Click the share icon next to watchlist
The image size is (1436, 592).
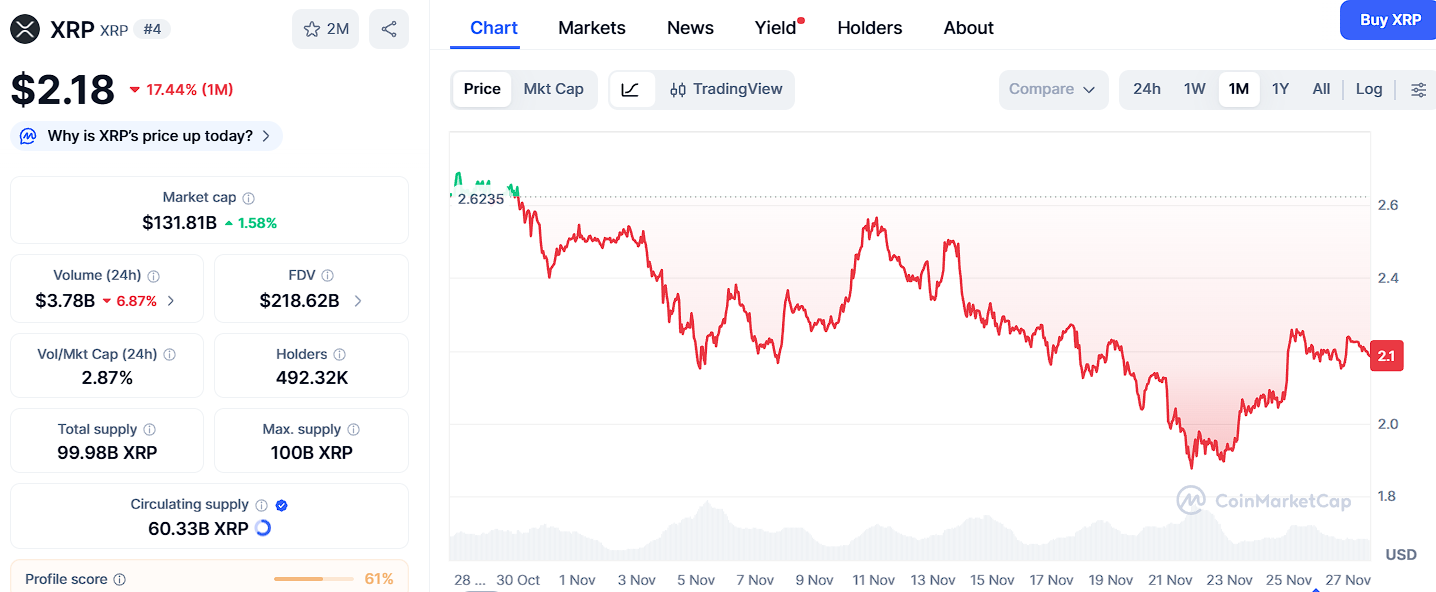(388, 29)
